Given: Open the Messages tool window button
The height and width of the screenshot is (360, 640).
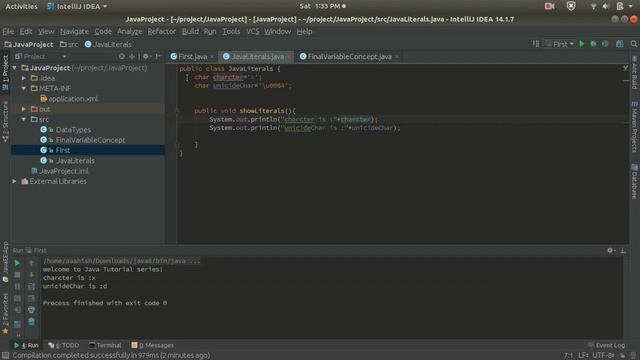Looking at the screenshot, I should (x=153, y=345).
